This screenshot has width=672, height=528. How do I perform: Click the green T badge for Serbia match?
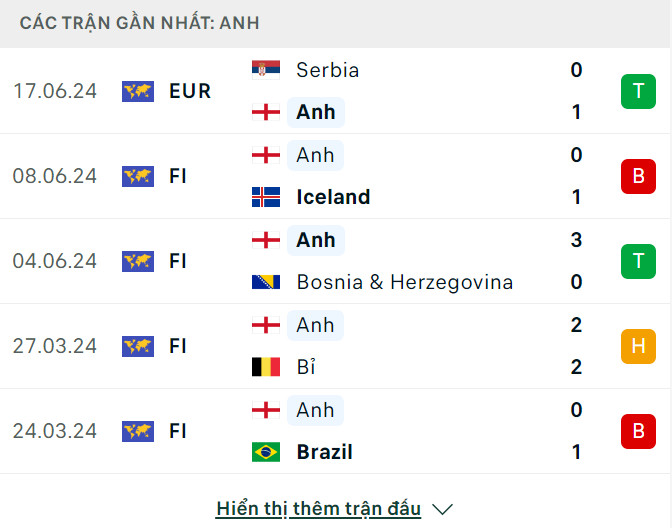(x=637, y=91)
